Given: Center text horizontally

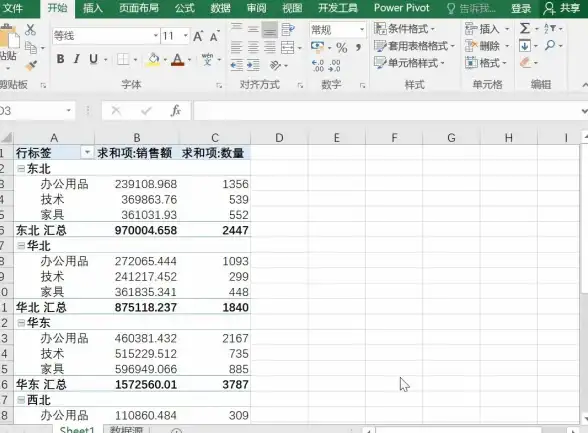Looking at the screenshot, I should pyautogui.click(x=253, y=48).
